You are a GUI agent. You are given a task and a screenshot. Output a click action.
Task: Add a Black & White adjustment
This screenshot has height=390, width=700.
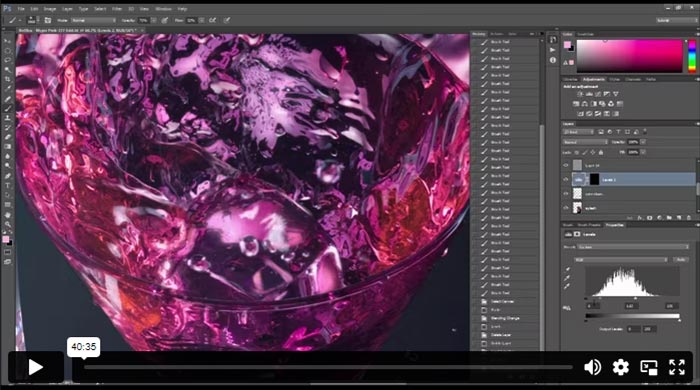click(593, 104)
